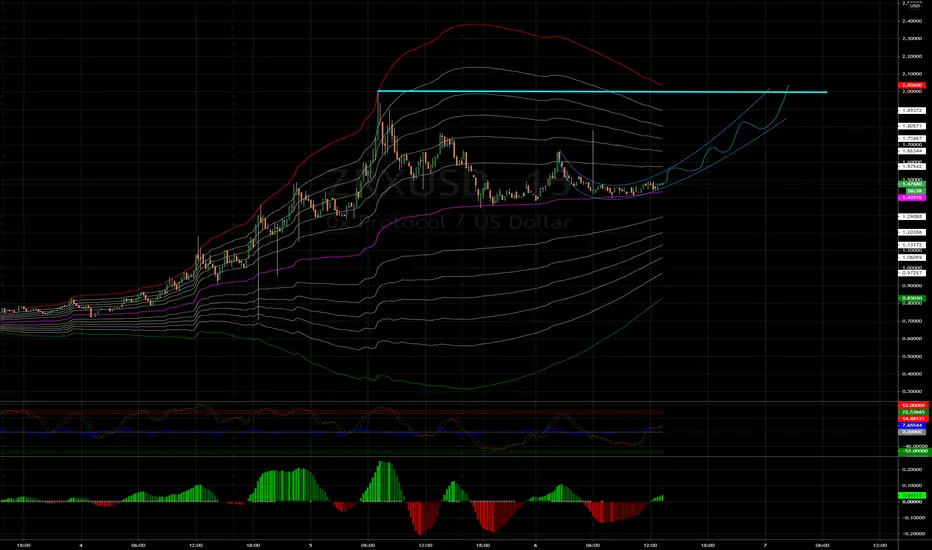This screenshot has width=932, height=550.
Task: Click the 1.06059 band price label
Action: click(912, 257)
